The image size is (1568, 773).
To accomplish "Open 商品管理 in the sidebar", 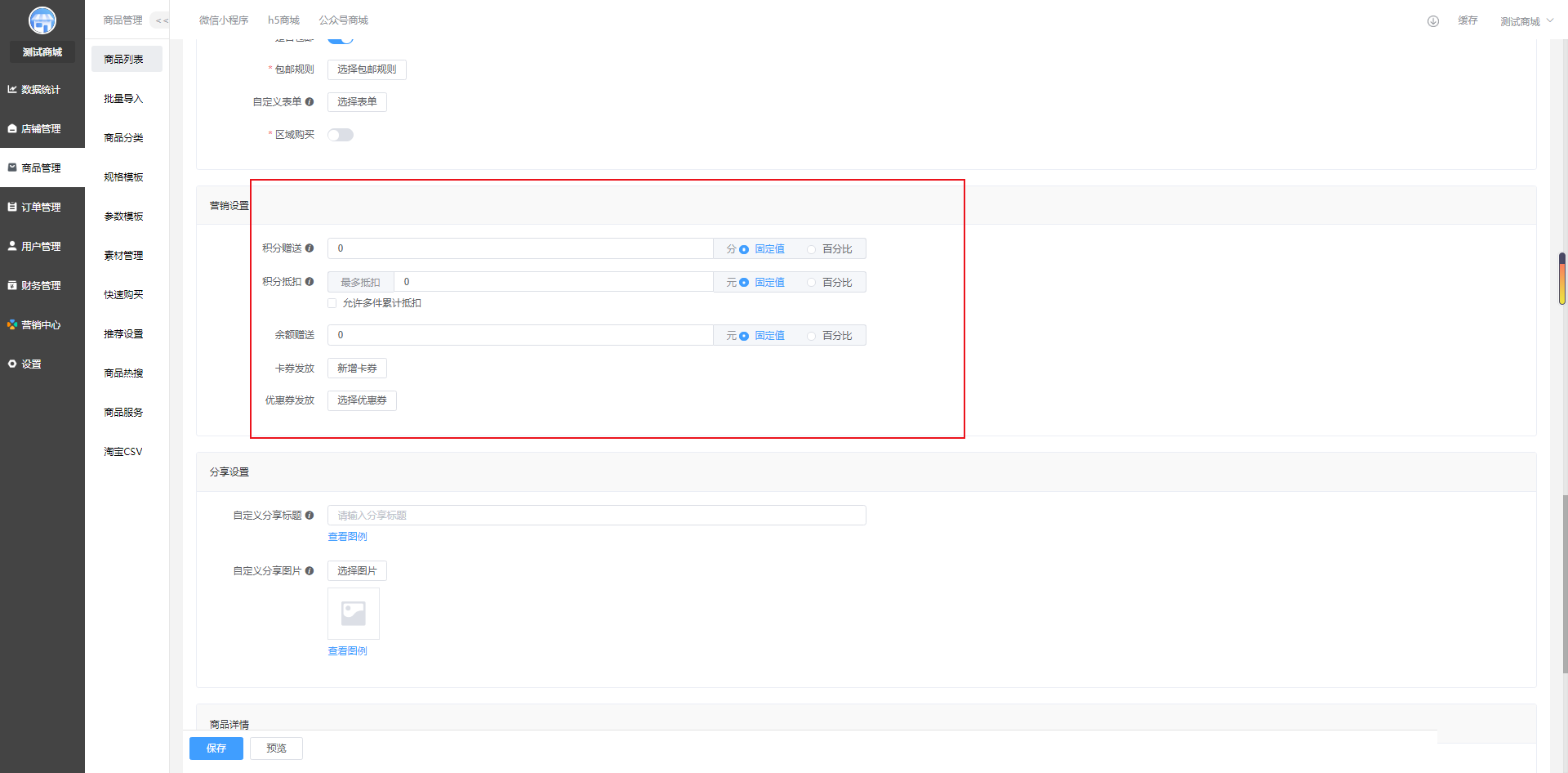I will (x=42, y=168).
